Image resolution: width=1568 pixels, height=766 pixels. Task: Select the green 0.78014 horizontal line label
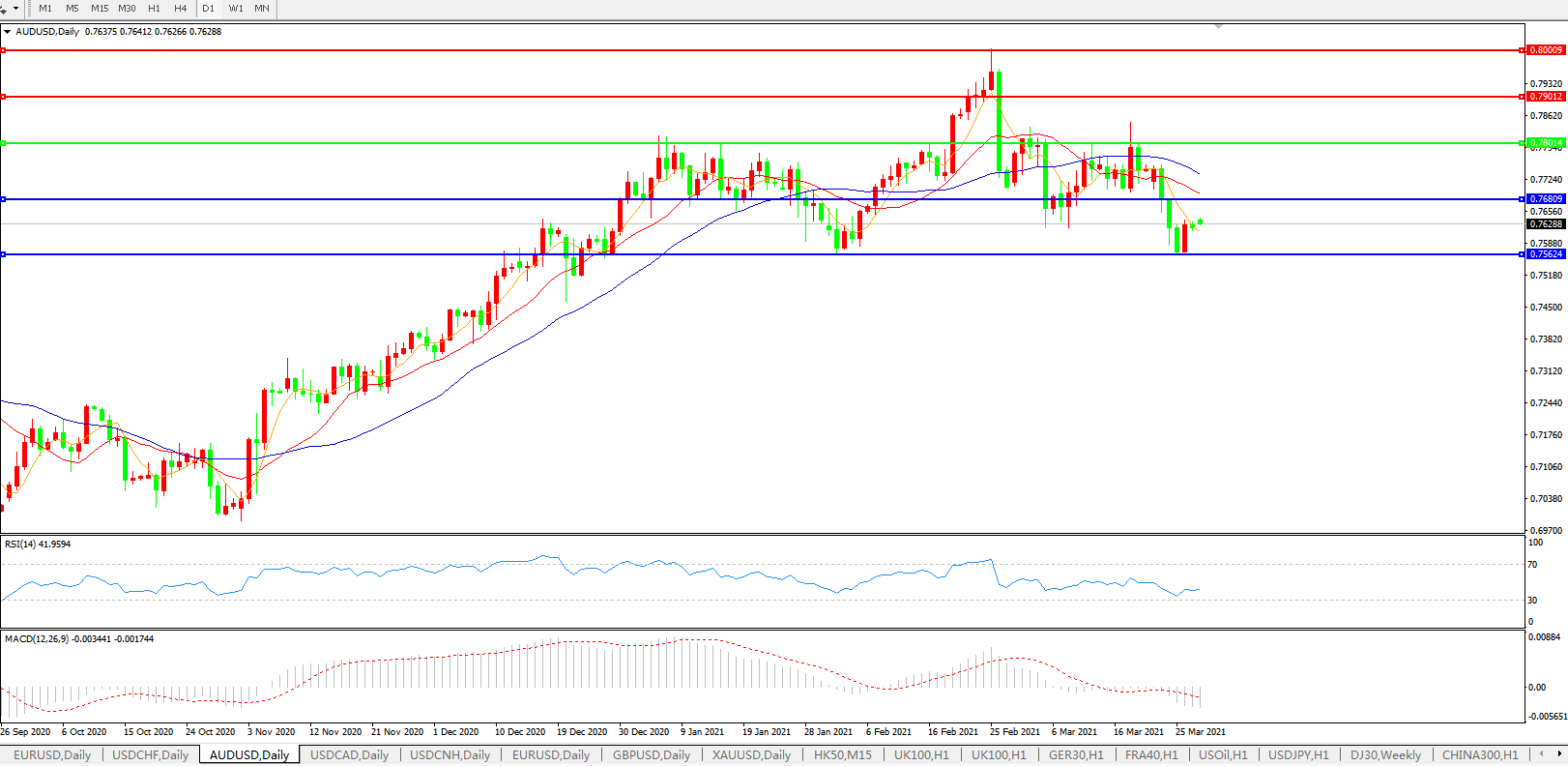(1545, 143)
